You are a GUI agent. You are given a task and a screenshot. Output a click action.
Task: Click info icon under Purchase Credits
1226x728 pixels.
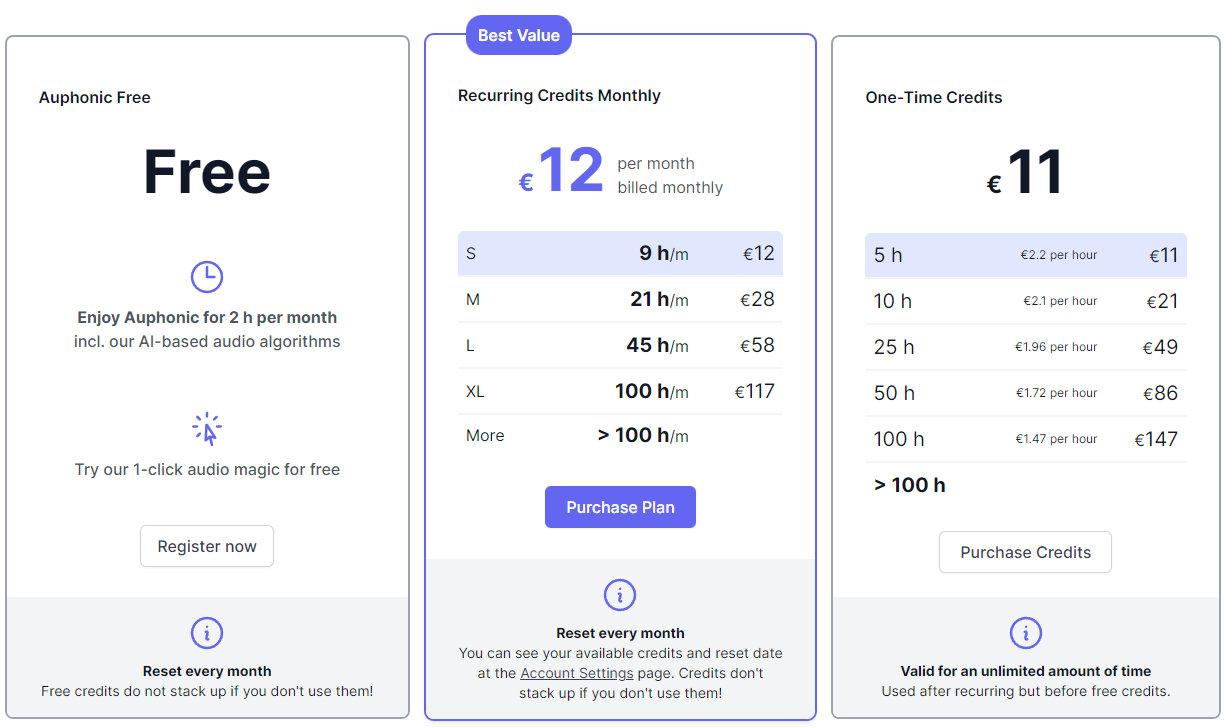click(1026, 633)
